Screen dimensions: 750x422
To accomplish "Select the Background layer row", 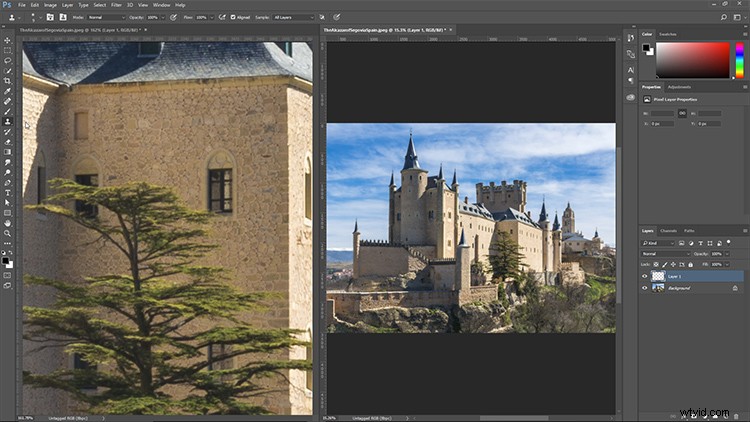I will coord(692,288).
